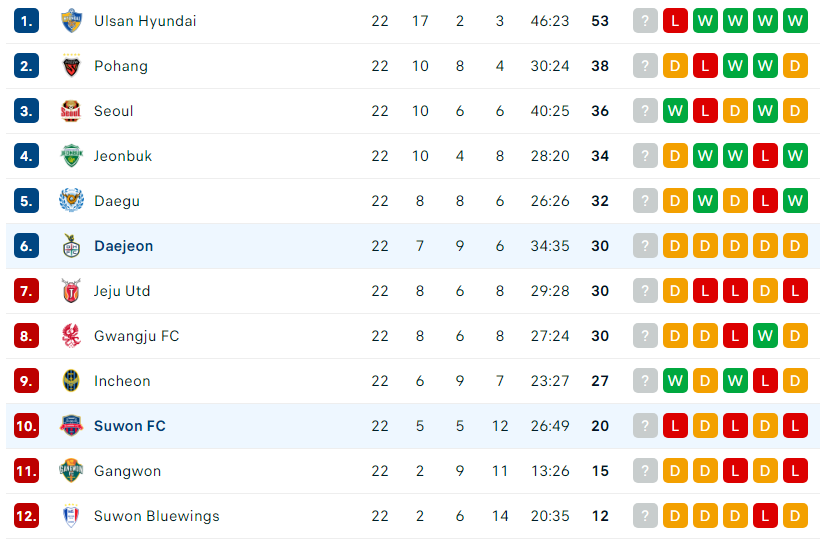Image resolution: width=822 pixels, height=543 pixels.
Task: Click Gwangju FC's green W result badge
Action: tap(765, 336)
